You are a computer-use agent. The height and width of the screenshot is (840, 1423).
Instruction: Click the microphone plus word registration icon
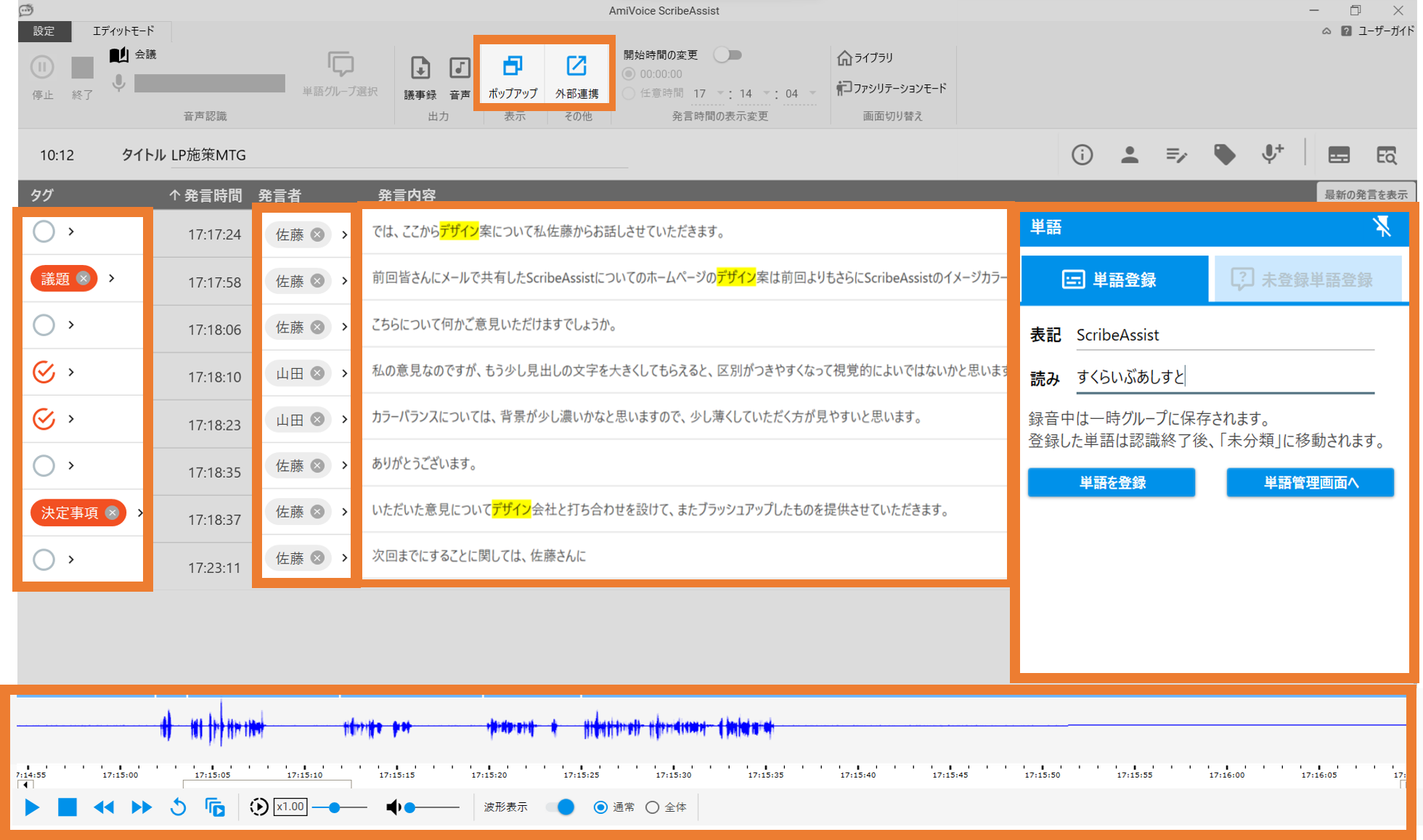click(1272, 153)
